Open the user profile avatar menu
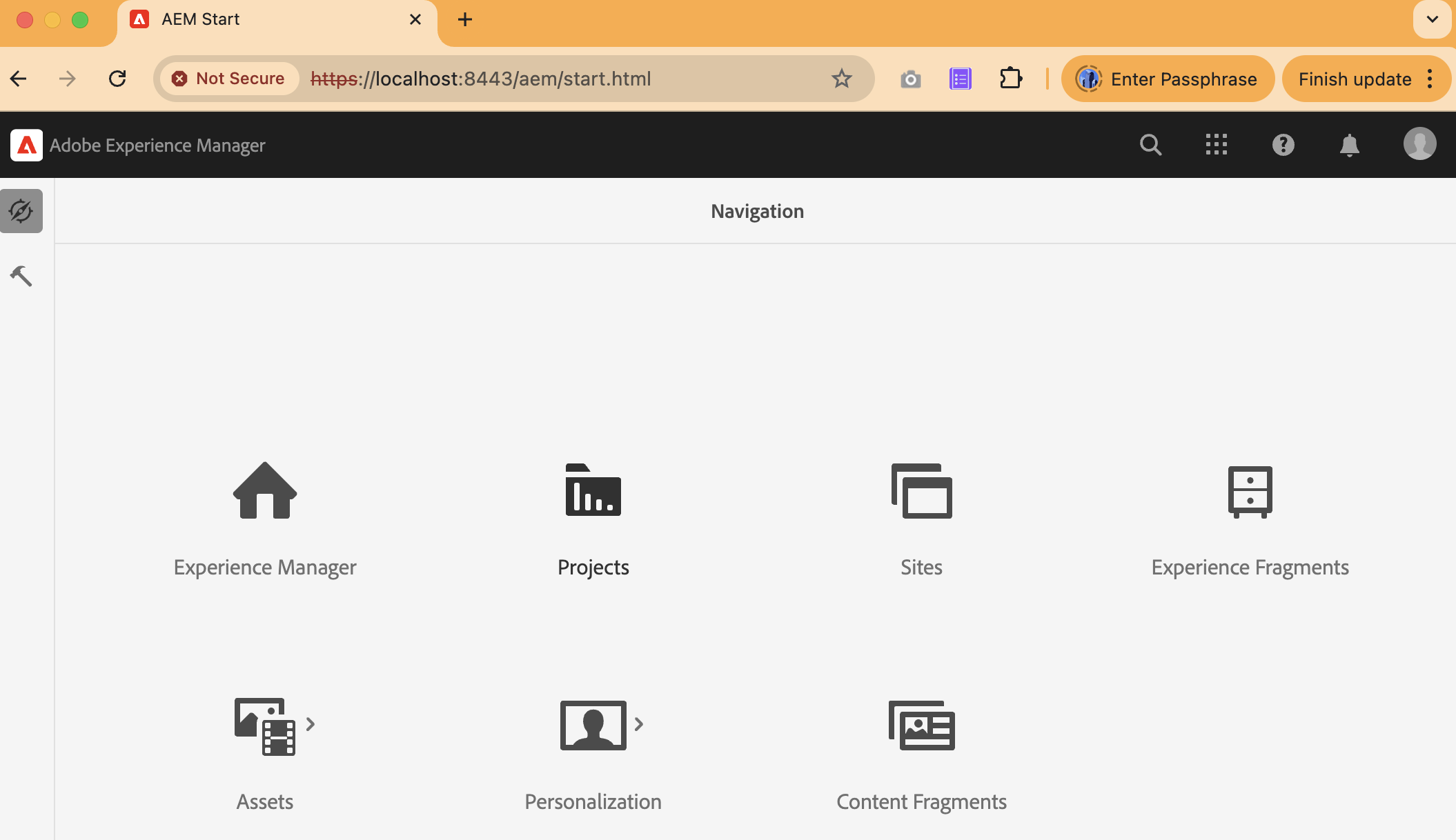This screenshot has width=1456, height=840. (1419, 144)
